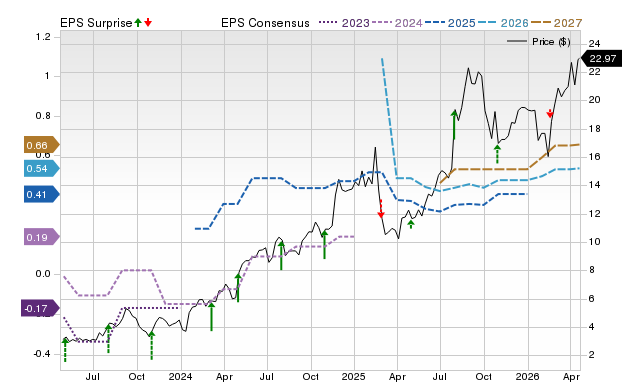Click the light blue 0.54 consensus value tag
The height and width of the screenshot is (382, 640).
pos(41,169)
